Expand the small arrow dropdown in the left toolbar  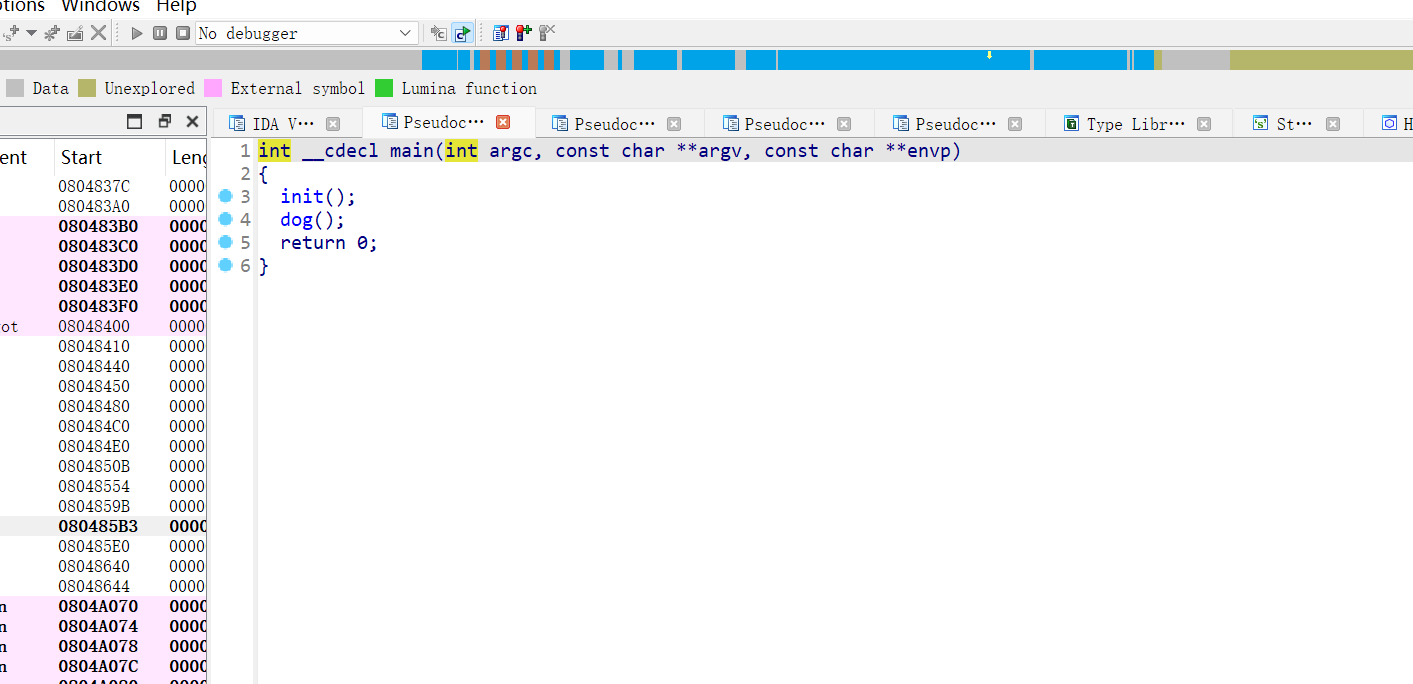click(x=31, y=33)
